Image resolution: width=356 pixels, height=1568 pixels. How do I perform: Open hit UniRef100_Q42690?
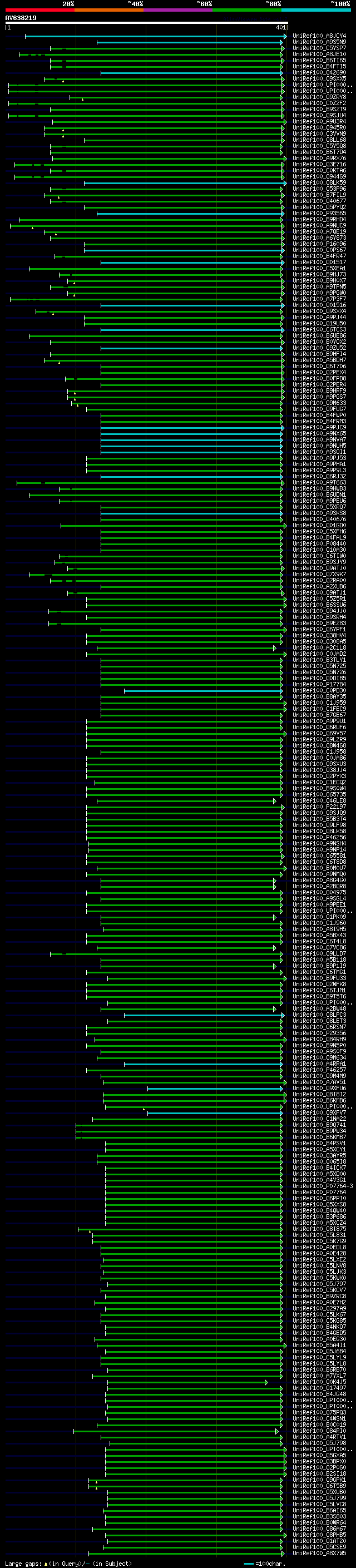point(319,72)
